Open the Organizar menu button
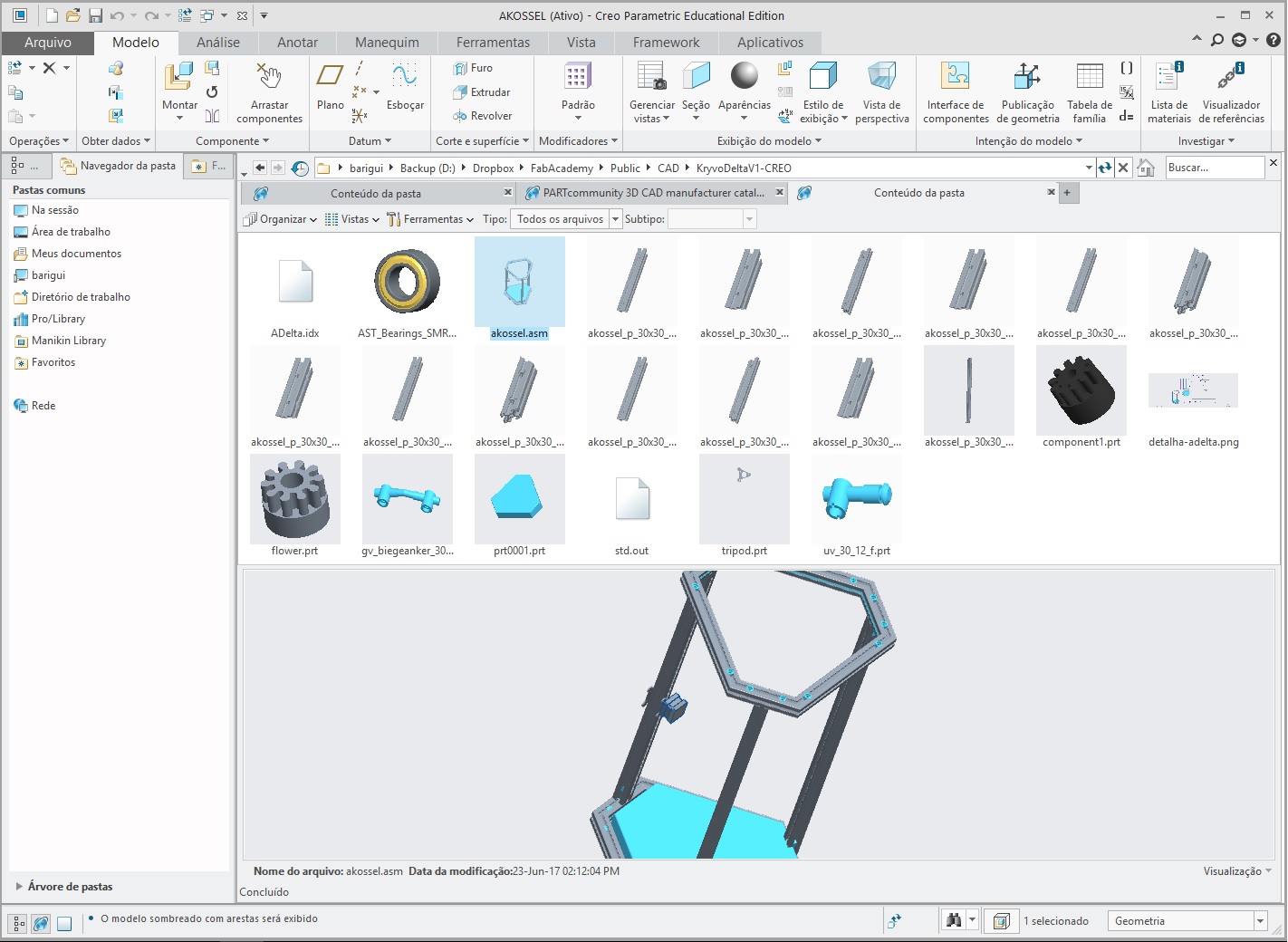 (281, 219)
